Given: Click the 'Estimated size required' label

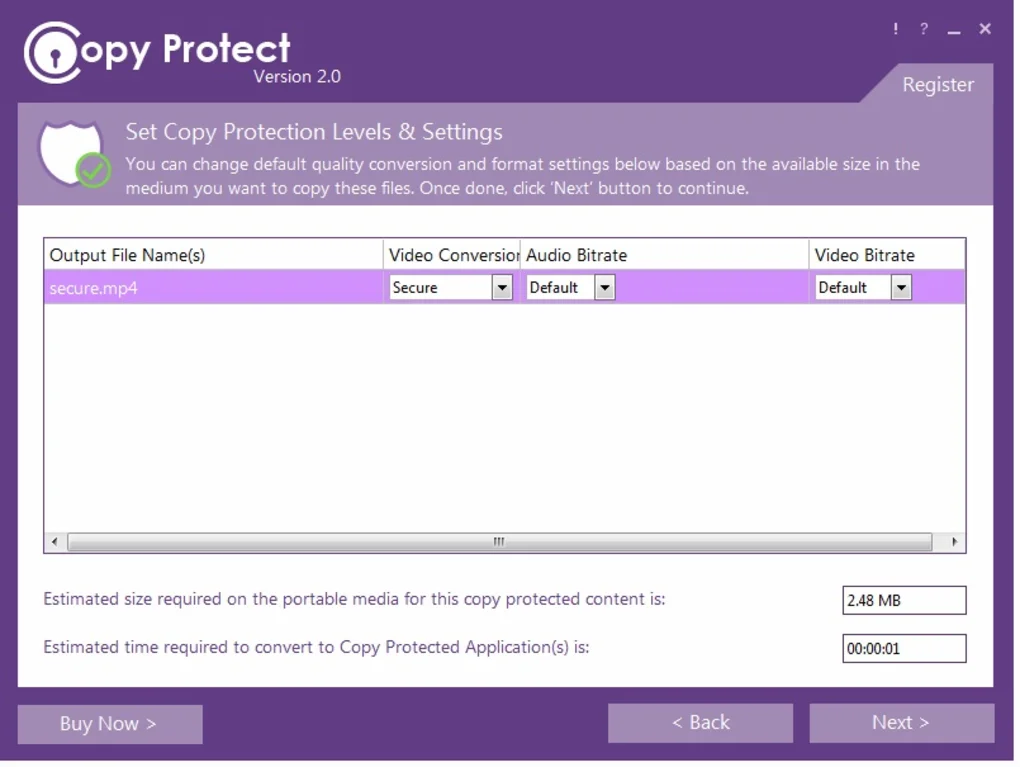Looking at the screenshot, I should click(354, 599).
